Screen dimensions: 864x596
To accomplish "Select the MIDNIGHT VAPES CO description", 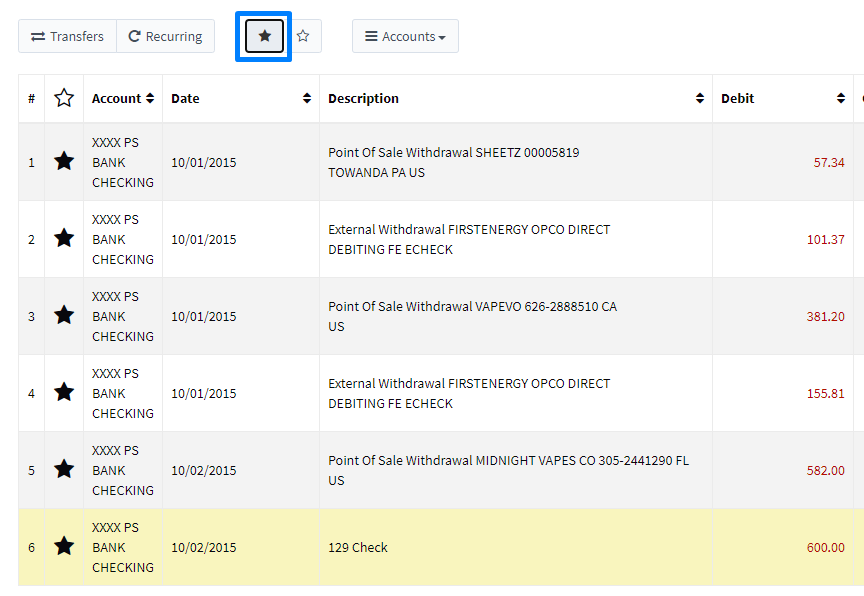I will [509, 470].
